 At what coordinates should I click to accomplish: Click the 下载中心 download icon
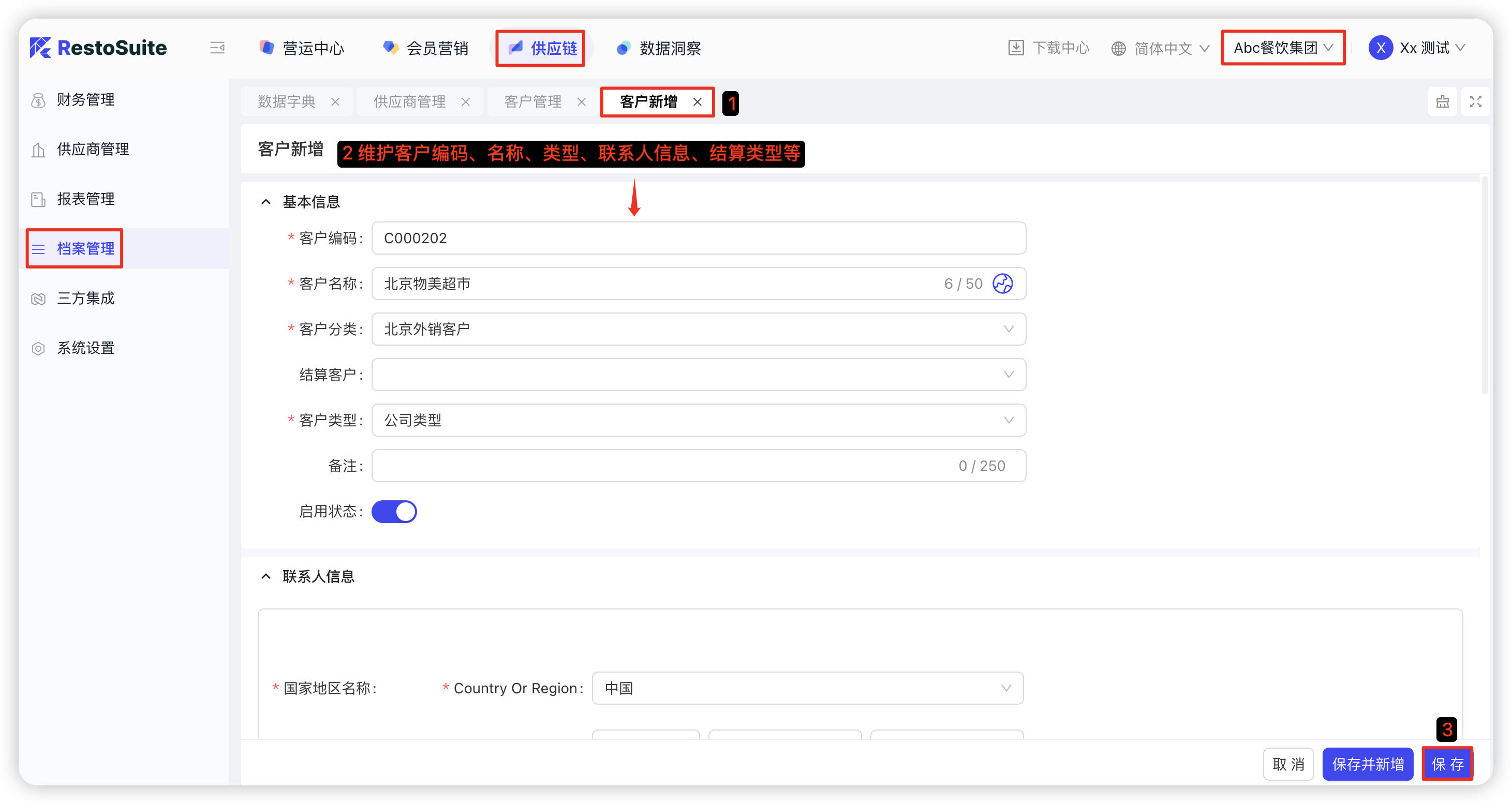[x=1015, y=48]
